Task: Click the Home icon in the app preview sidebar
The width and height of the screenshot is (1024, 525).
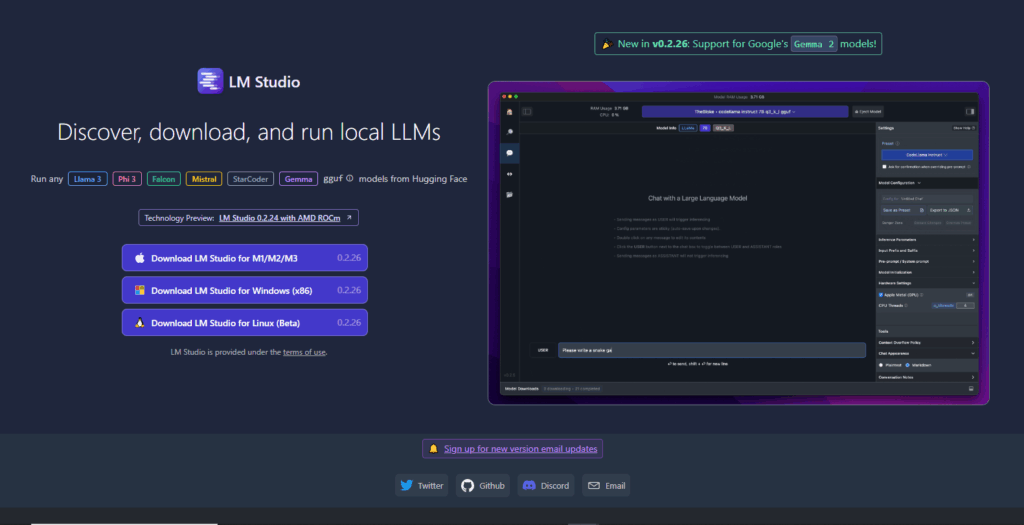Action: point(509,112)
